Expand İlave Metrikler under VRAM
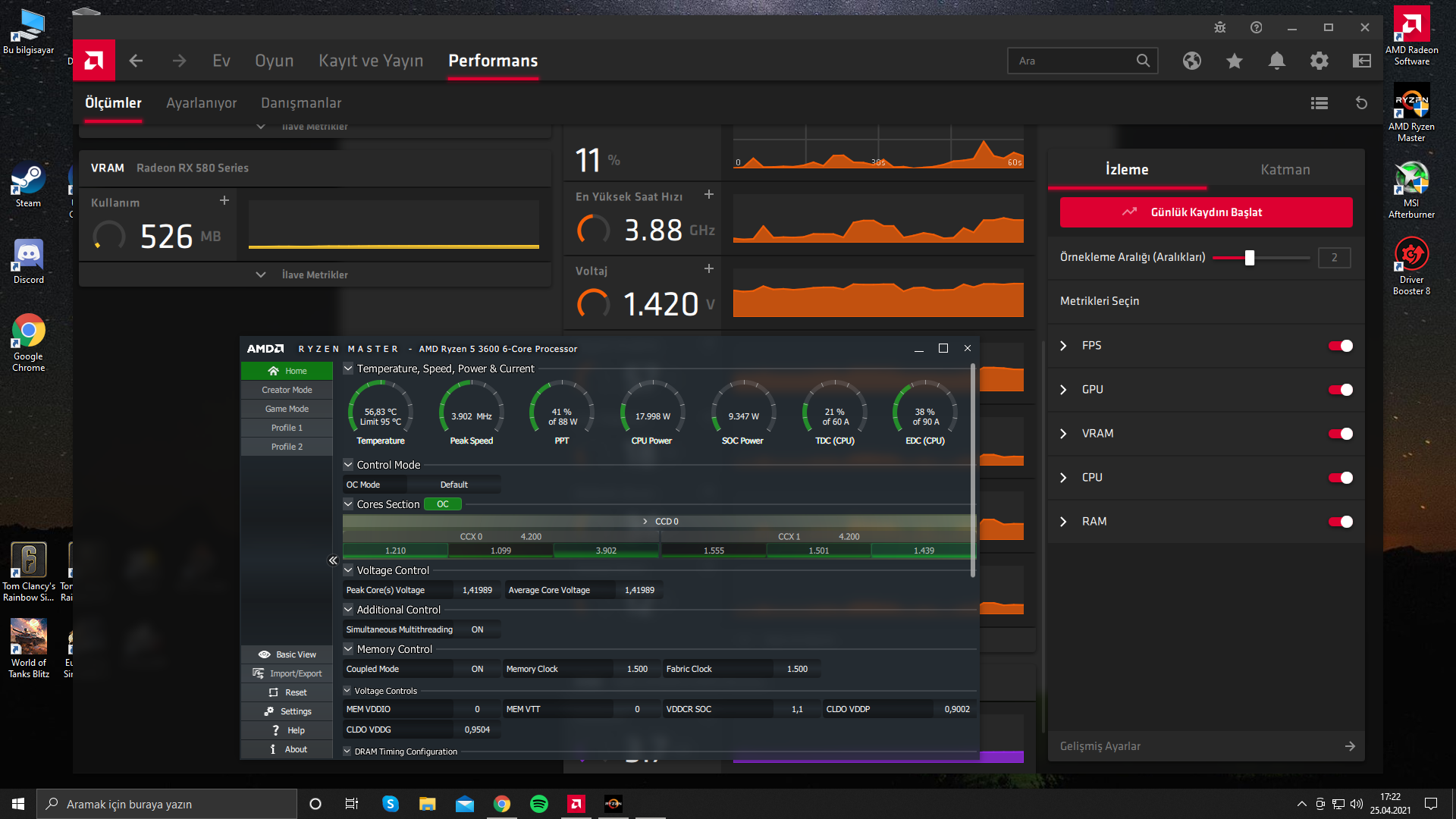Screen dimensions: 1456x819 [x=315, y=275]
